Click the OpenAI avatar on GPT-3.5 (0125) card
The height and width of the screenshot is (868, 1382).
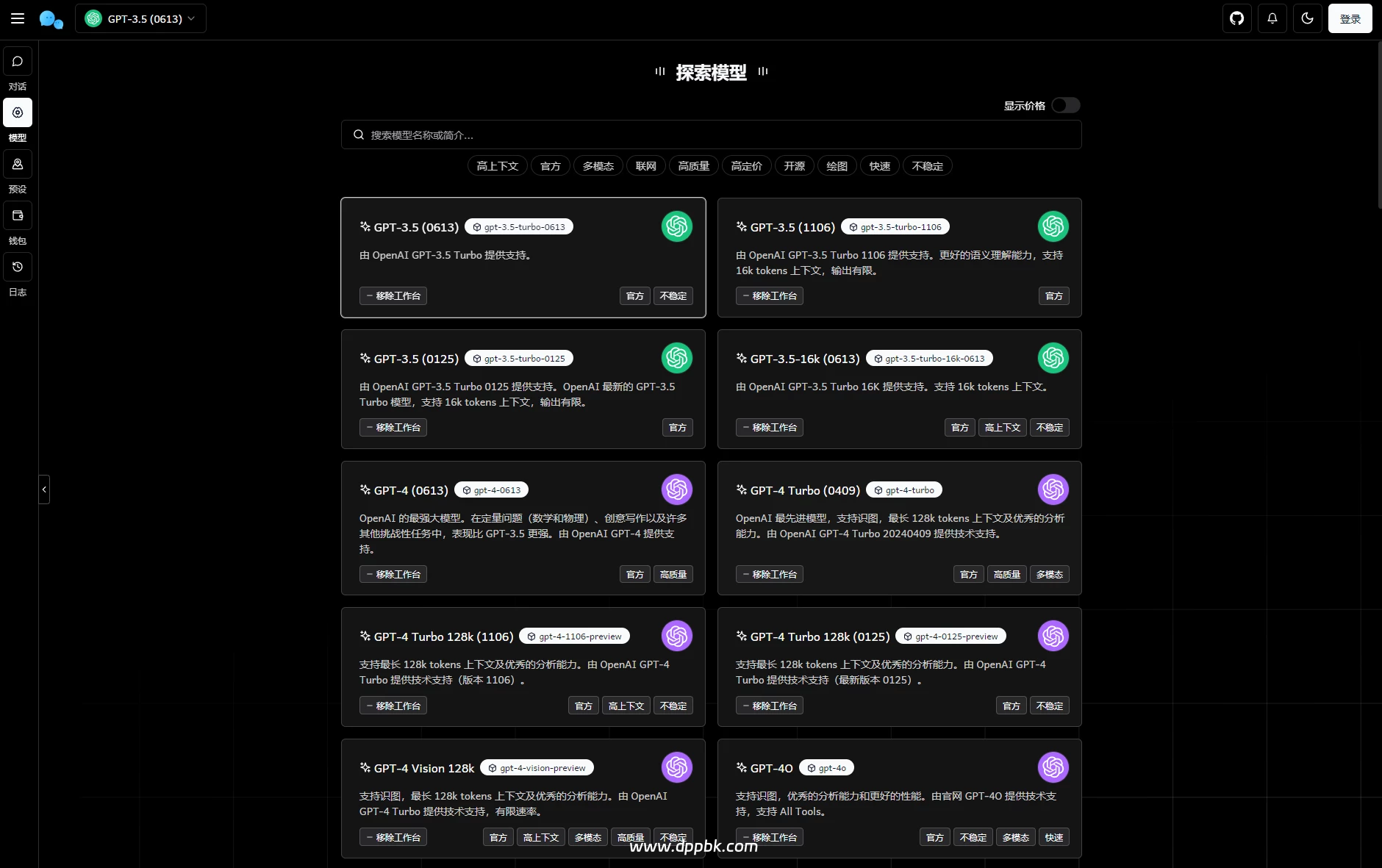coord(677,358)
